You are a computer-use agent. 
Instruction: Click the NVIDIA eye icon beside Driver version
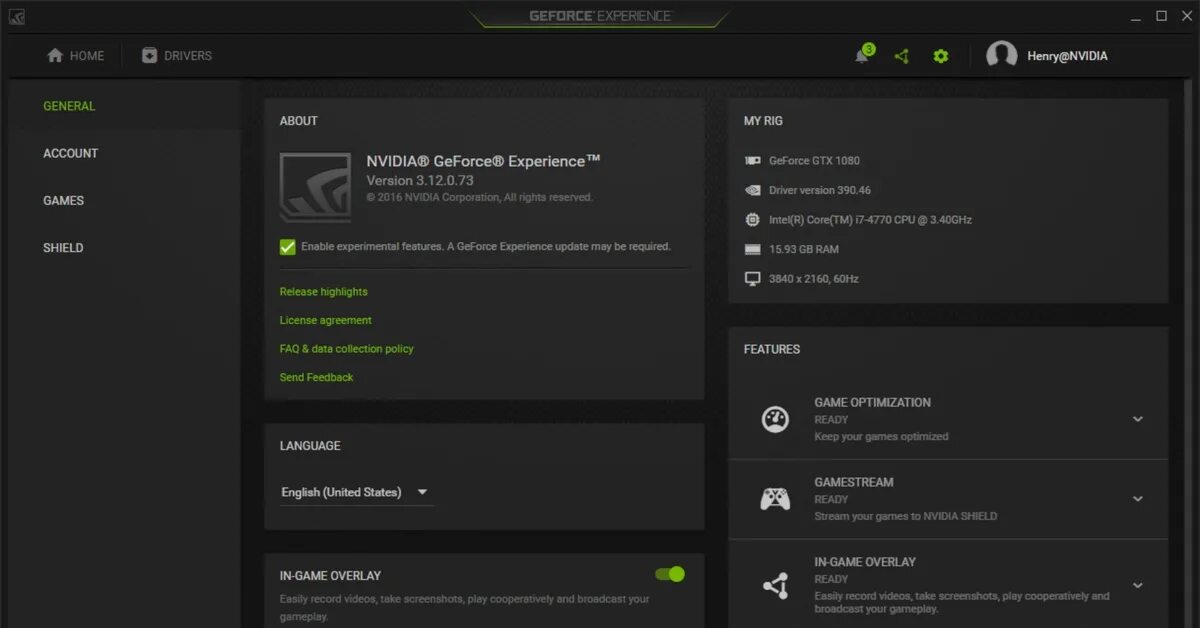[x=753, y=190]
